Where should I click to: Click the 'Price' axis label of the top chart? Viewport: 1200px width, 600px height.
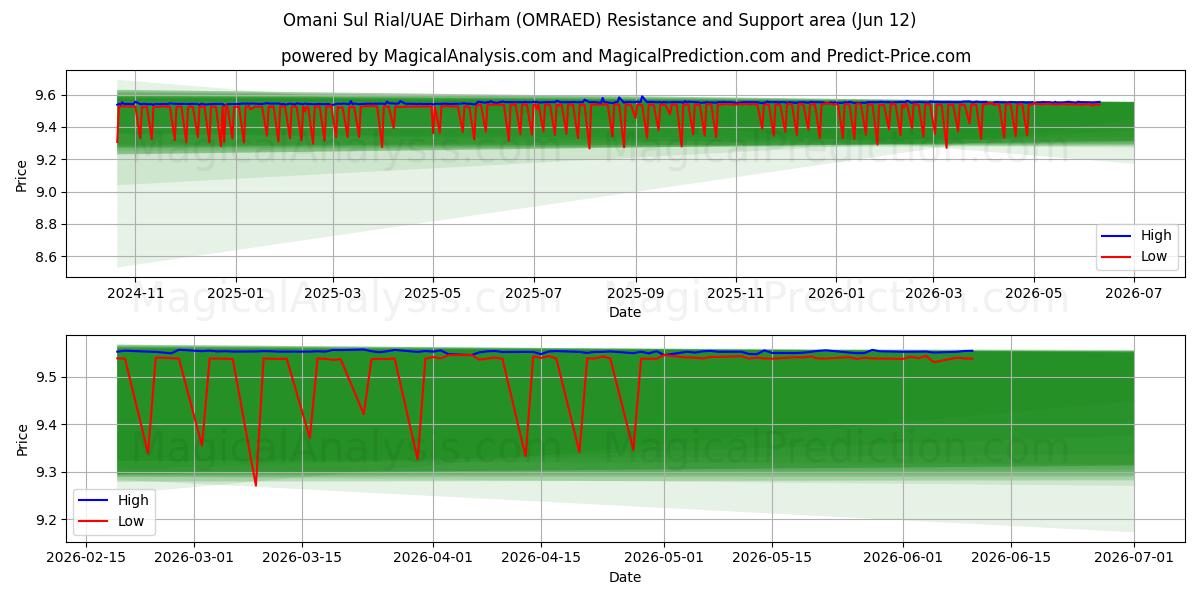click(x=22, y=174)
